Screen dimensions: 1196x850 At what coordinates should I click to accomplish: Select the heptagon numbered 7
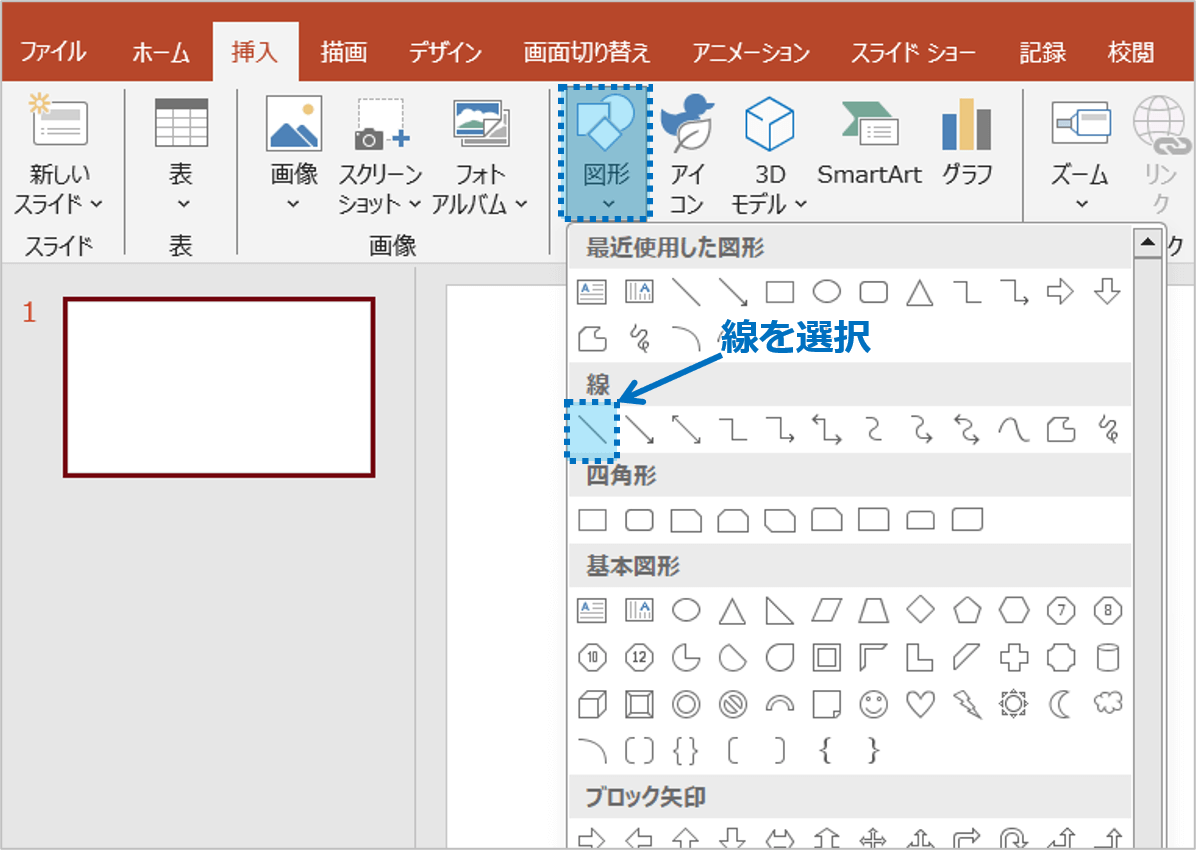click(x=1061, y=610)
